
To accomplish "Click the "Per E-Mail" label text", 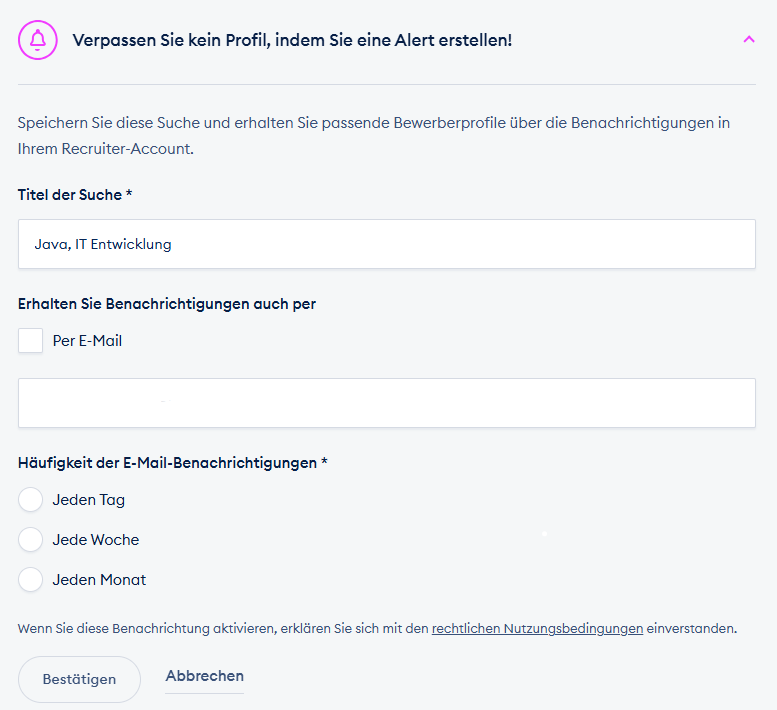I will [87, 341].
